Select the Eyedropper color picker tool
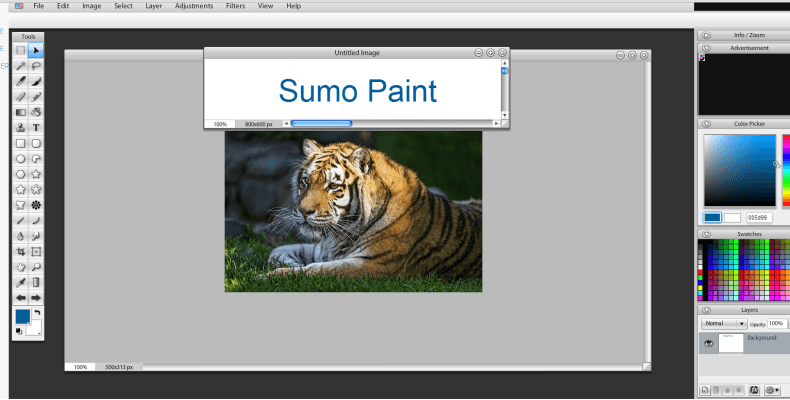This screenshot has height=400, width=790. tap(21, 283)
